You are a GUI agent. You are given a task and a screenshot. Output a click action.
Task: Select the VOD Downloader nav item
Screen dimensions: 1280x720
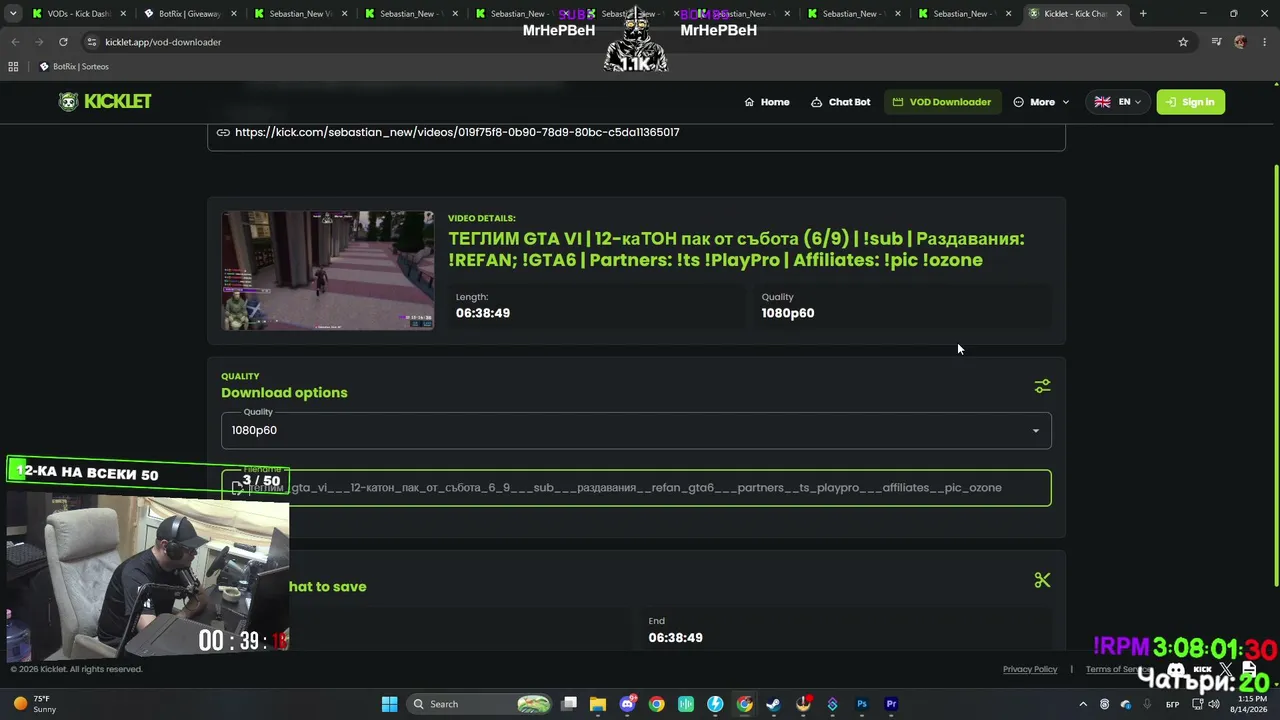942,102
